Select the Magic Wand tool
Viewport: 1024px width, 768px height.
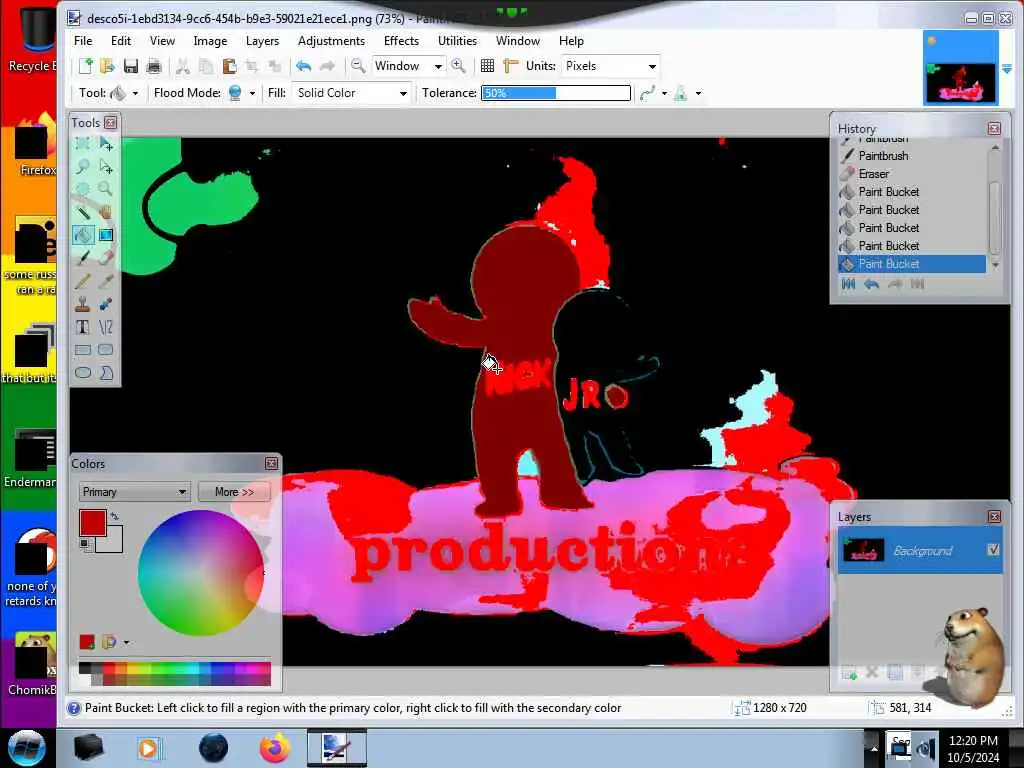pyautogui.click(x=83, y=212)
